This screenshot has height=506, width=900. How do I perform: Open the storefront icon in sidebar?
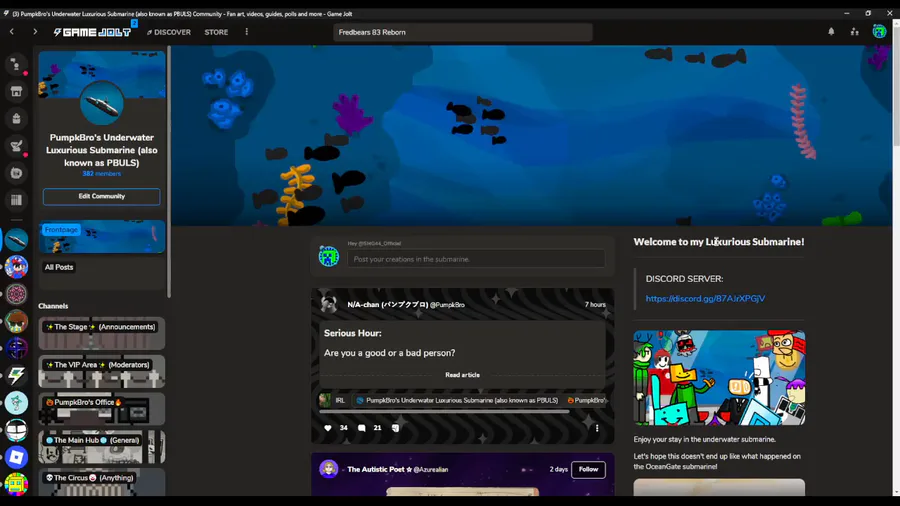coord(16,91)
